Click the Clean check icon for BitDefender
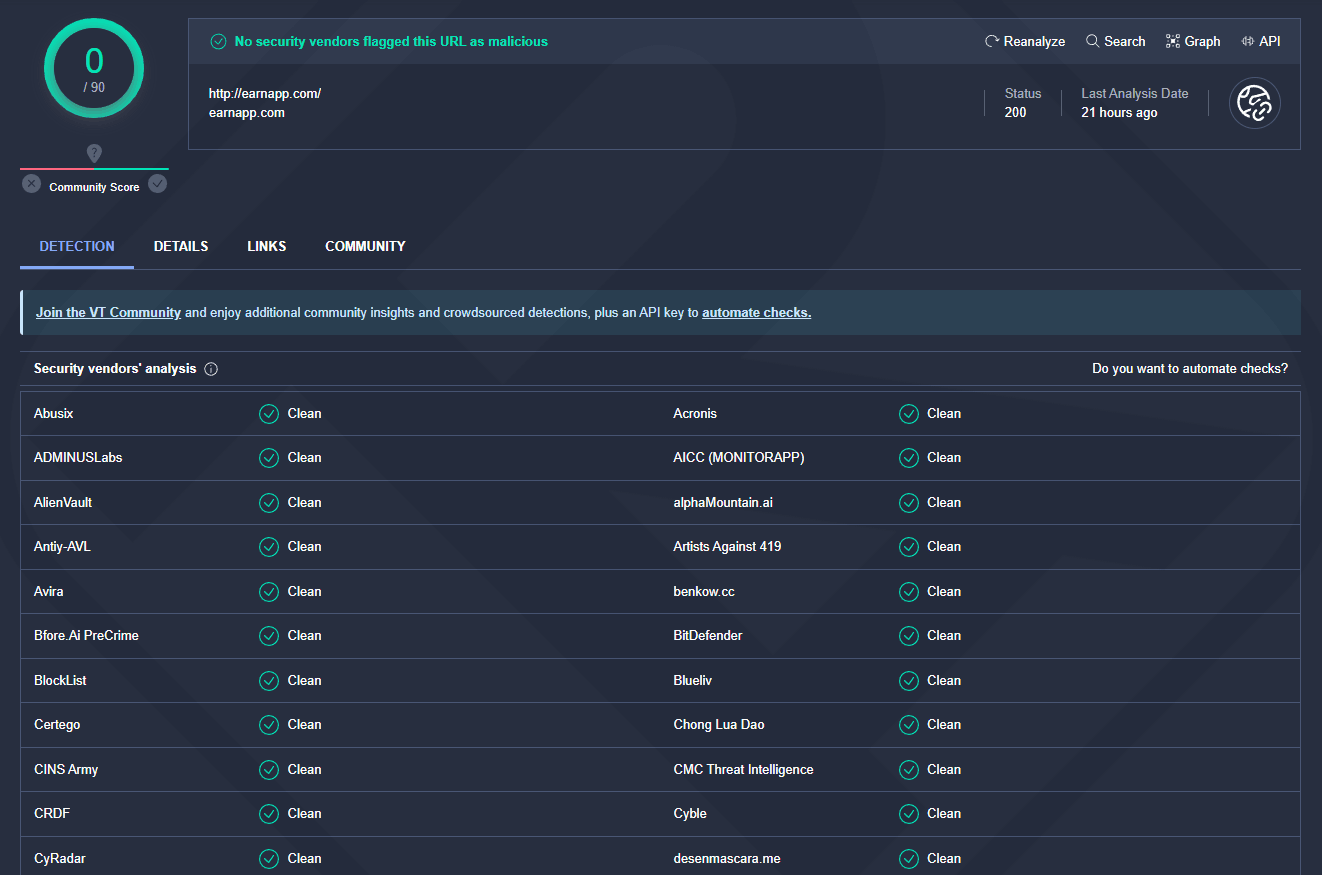The width and height of the screenshot is (1322, 875). 909,636
